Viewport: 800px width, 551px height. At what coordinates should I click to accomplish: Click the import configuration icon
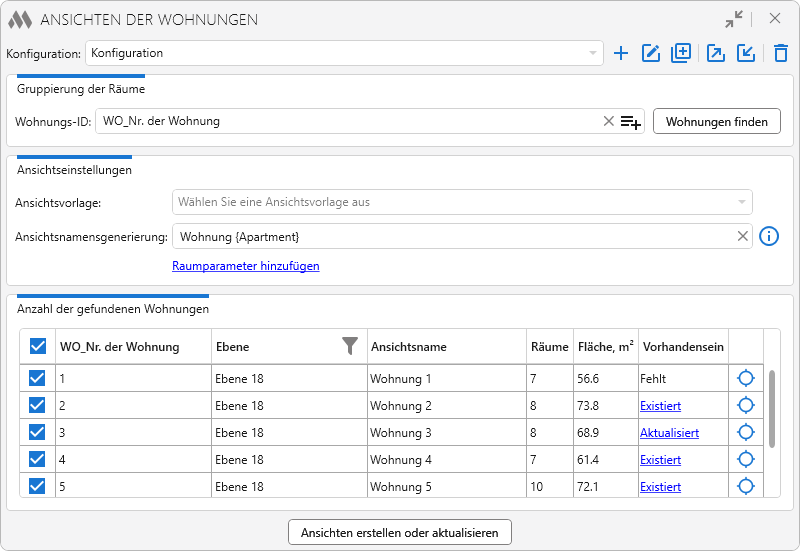(x=746, y=53)
